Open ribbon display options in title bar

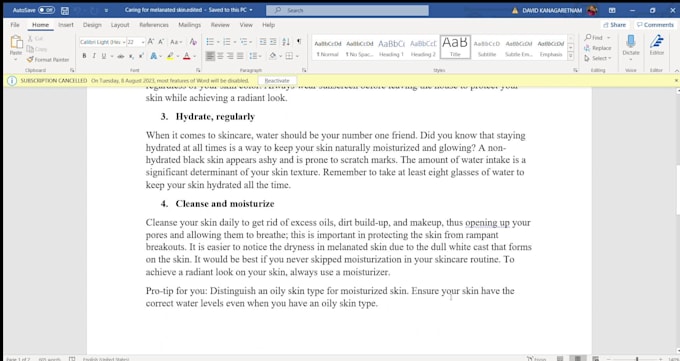tap(612, 10)
